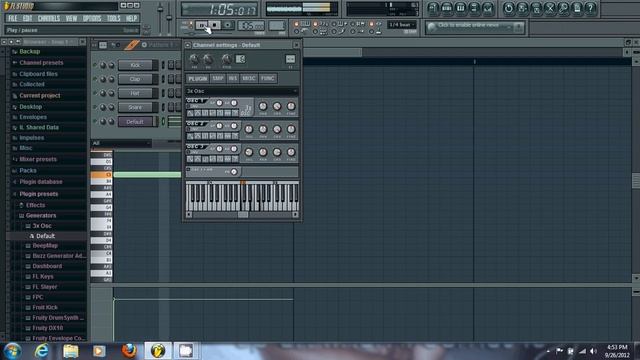The width and height of the screenshot is (640, 360).
Task: Open the step sequencer toolbar icon
Action: pyautogui.click(x=447, y=8)
